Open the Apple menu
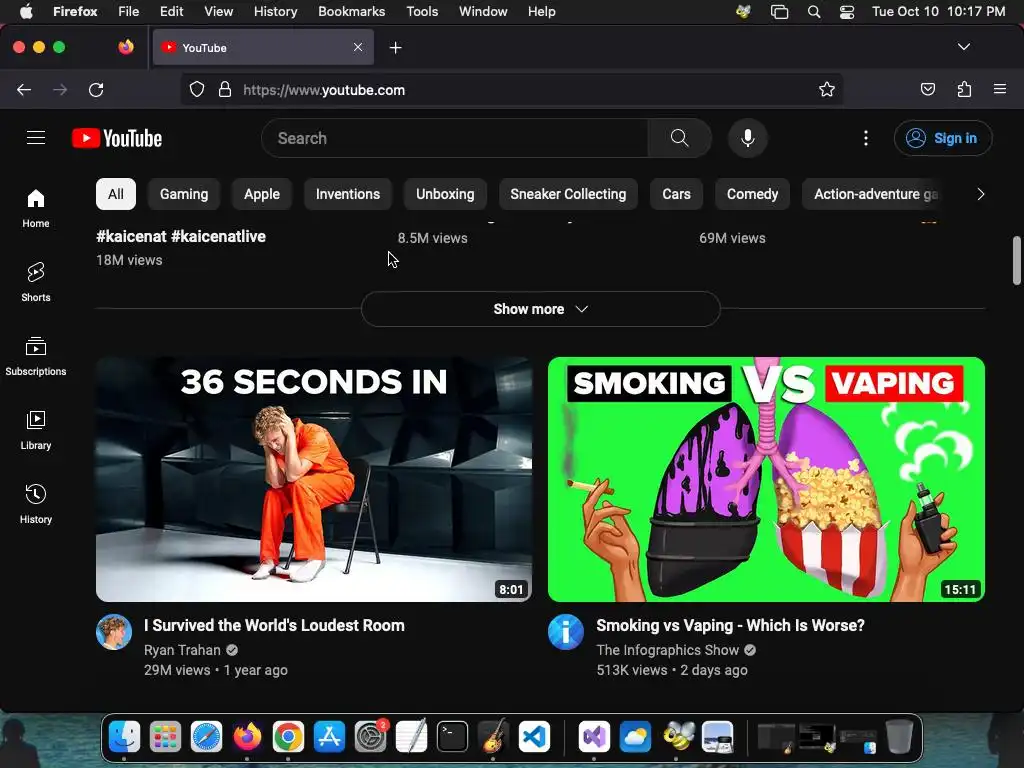 point(26,12)
